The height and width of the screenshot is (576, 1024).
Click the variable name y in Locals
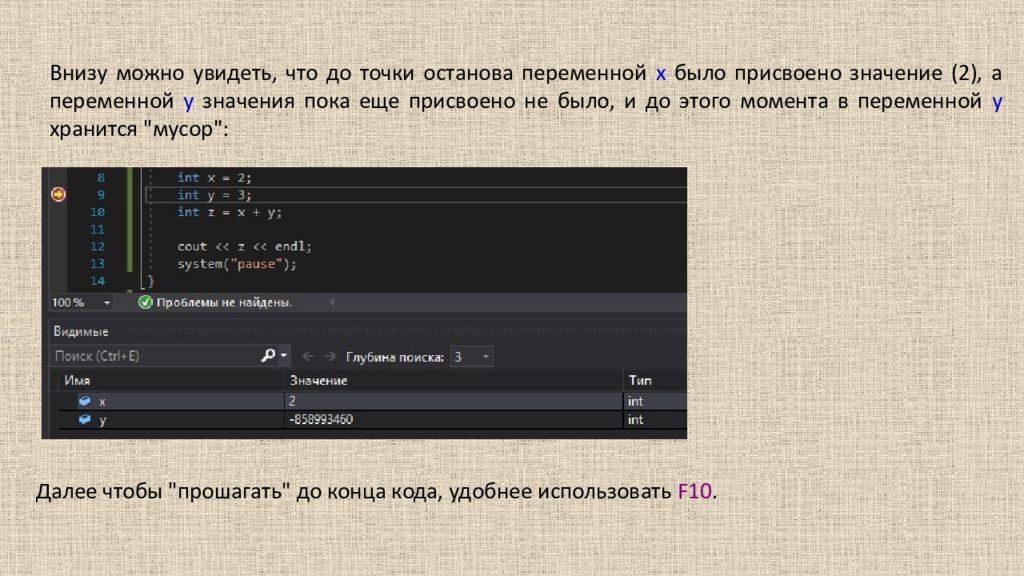pos(103,420)
